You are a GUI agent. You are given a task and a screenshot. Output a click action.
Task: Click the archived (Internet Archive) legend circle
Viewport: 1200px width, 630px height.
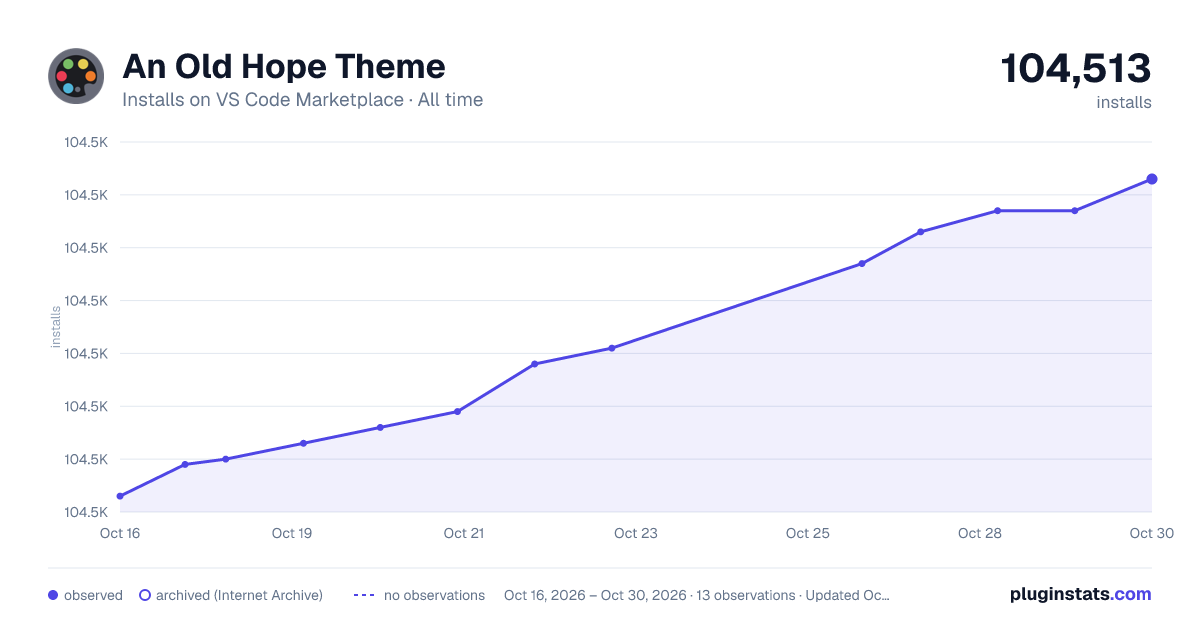(x=144, y=595)
